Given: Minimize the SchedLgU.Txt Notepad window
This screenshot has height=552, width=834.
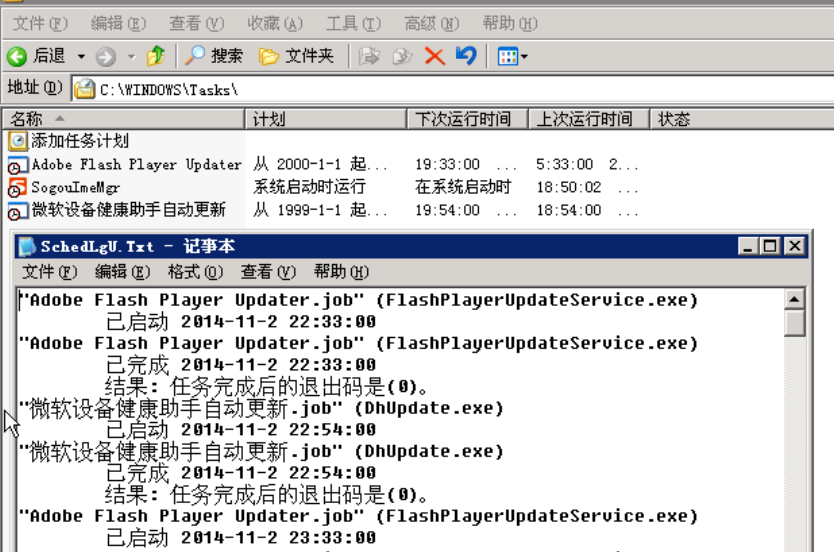Looking at the screenshot, I should [747, 246].
